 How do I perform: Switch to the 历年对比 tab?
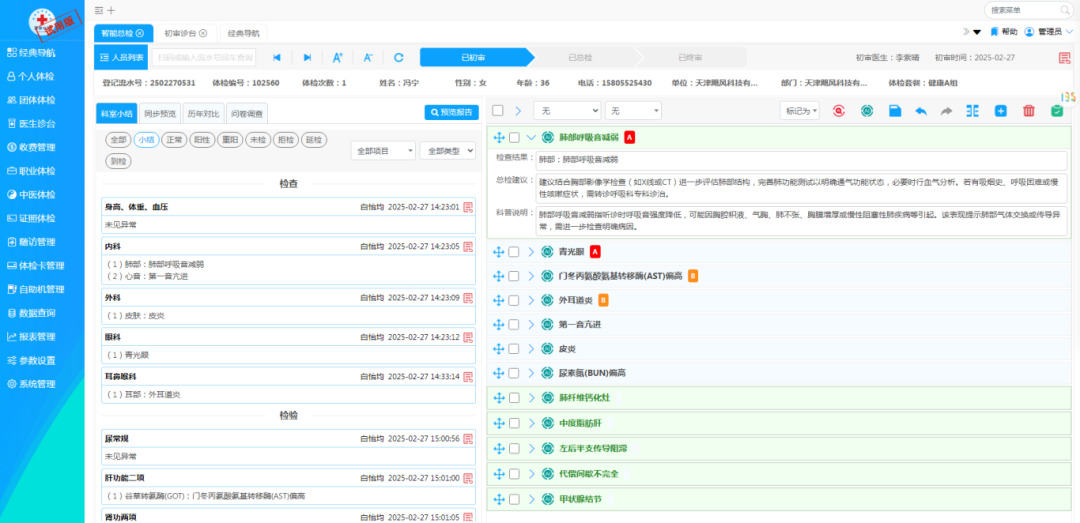(206, 114)
